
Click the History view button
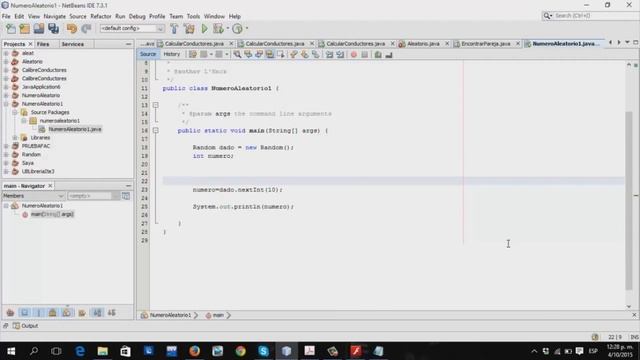[x=171, y=54]
